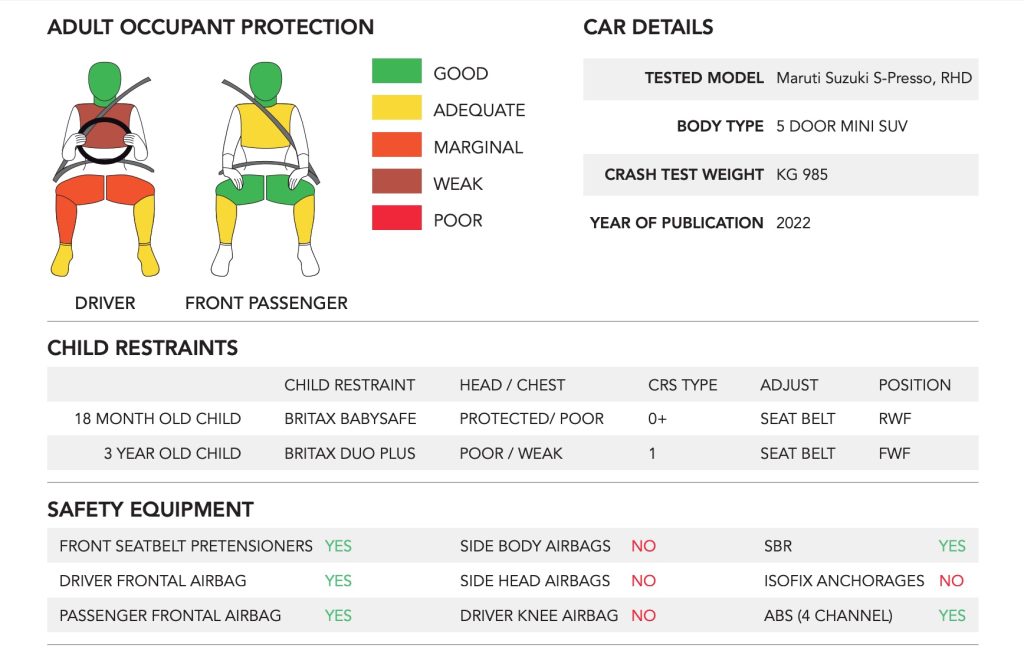Click the YES value for ABS (4 Channel)
1024x657 pixels.
tap(952, 615)
